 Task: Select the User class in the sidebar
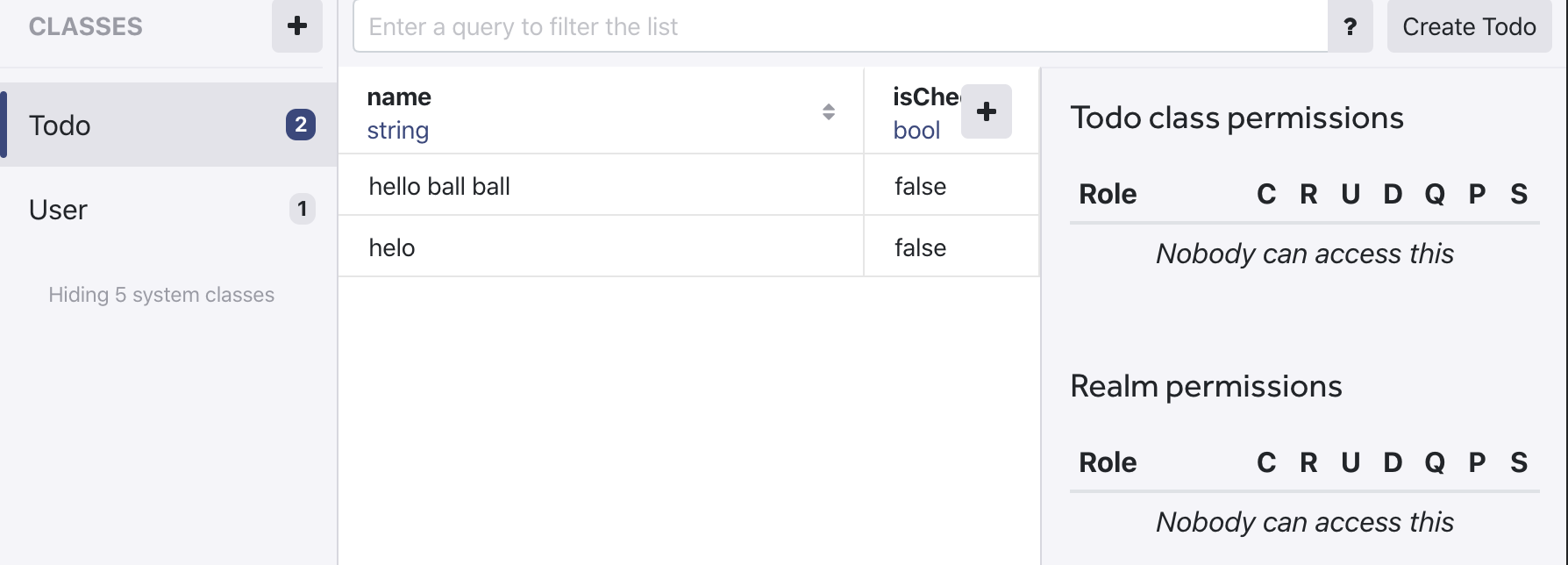point(168,209)
